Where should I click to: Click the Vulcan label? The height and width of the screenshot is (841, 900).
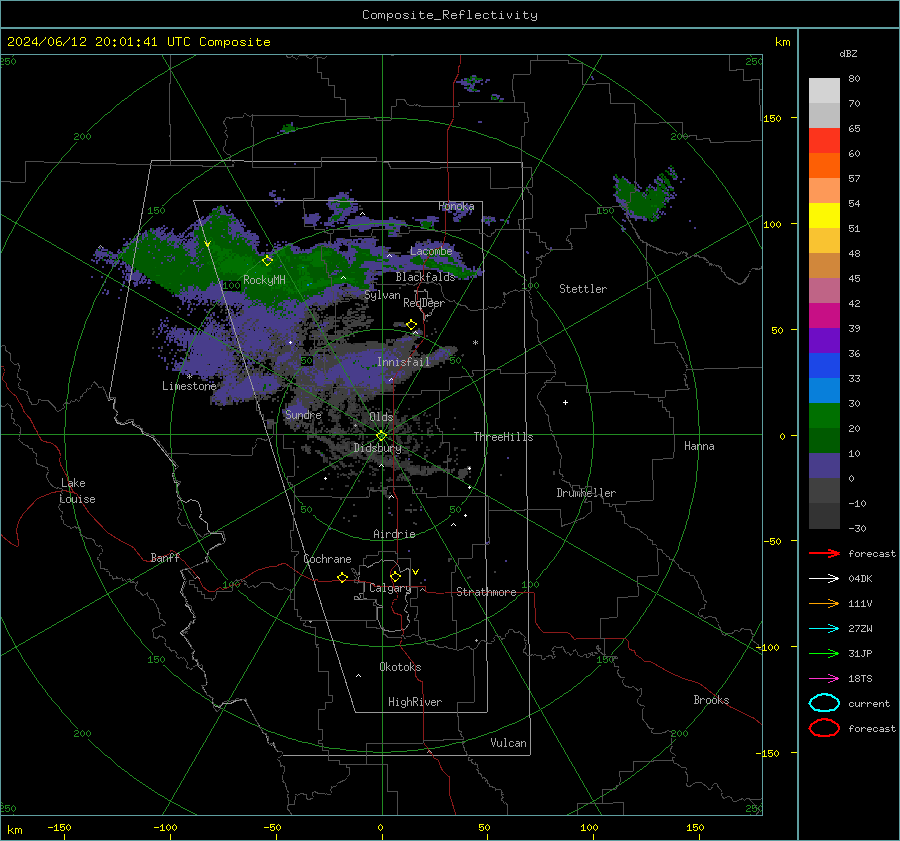(x=508, y=743)
